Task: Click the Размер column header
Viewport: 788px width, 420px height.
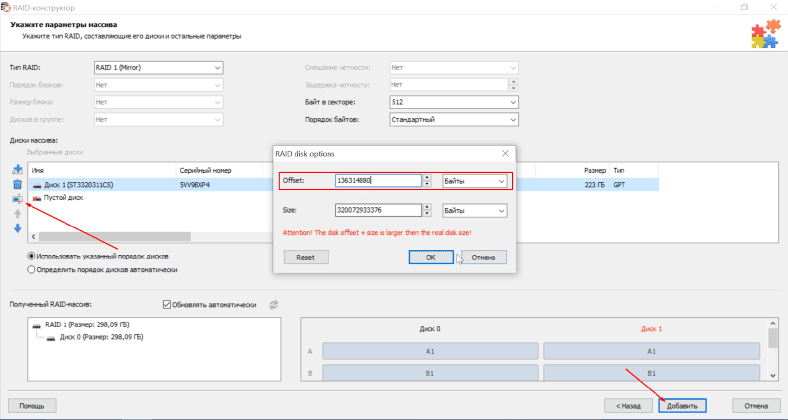Action: (x=595, y=171)
